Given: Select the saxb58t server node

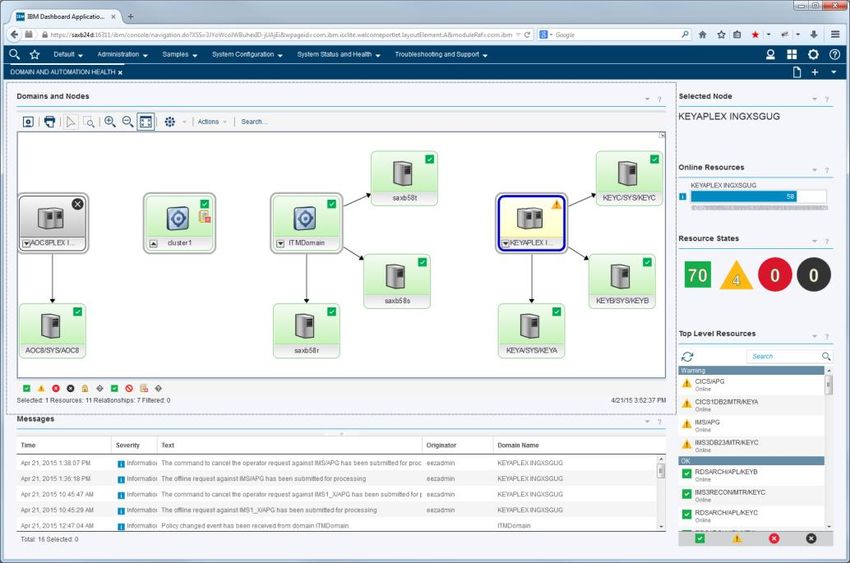Looking at the screenshot, I should [x=404, y=178].
